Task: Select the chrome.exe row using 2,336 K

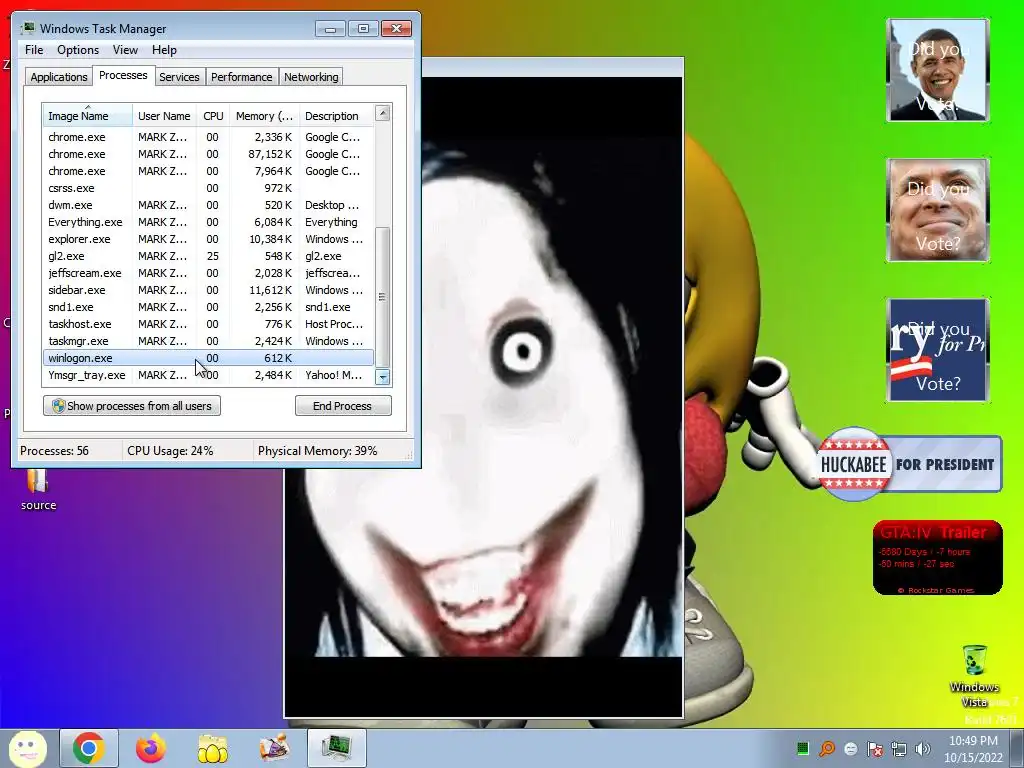Action: 208,137
